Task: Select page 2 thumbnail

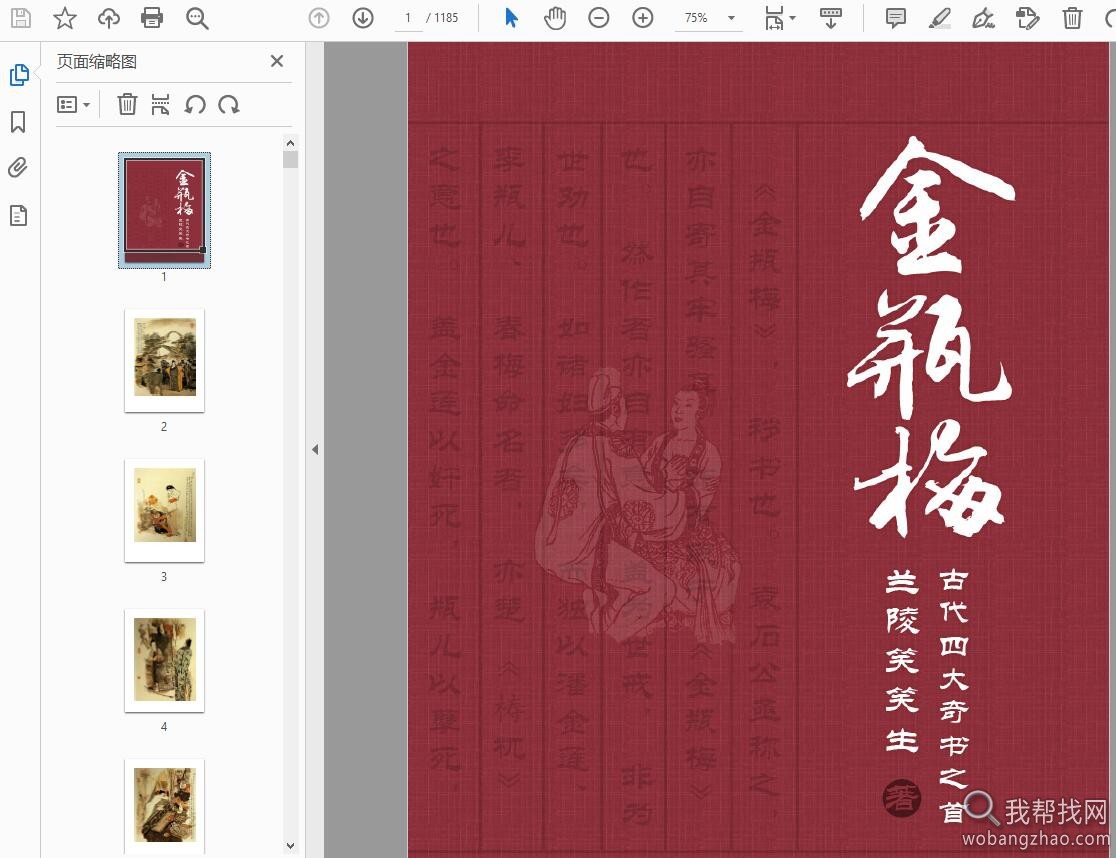Action: [164, 361]
